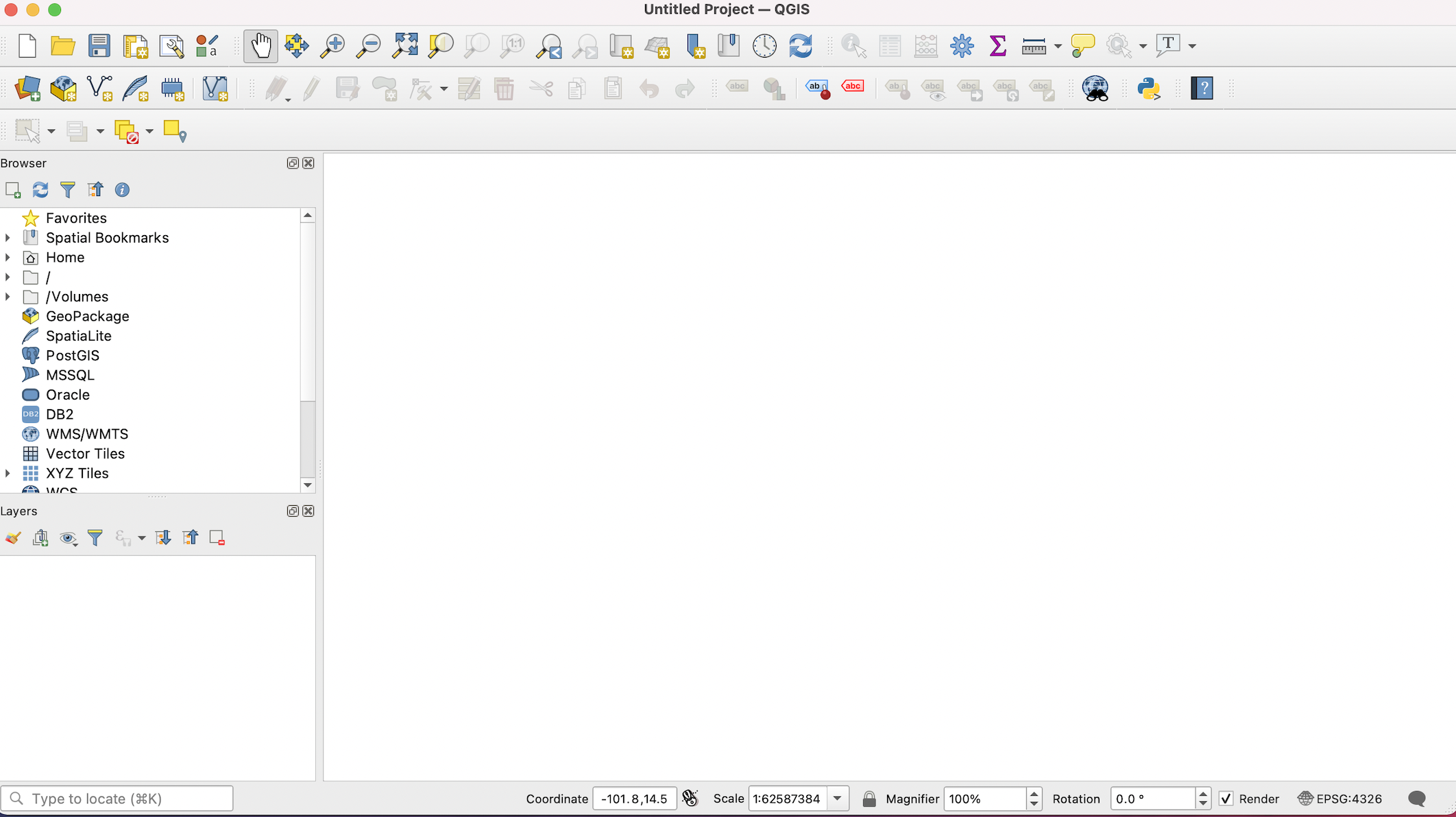This screenshot has height=817, width=1456.
Task: Expand the Spatial Bookmarks tree
Action: point(8,237)
